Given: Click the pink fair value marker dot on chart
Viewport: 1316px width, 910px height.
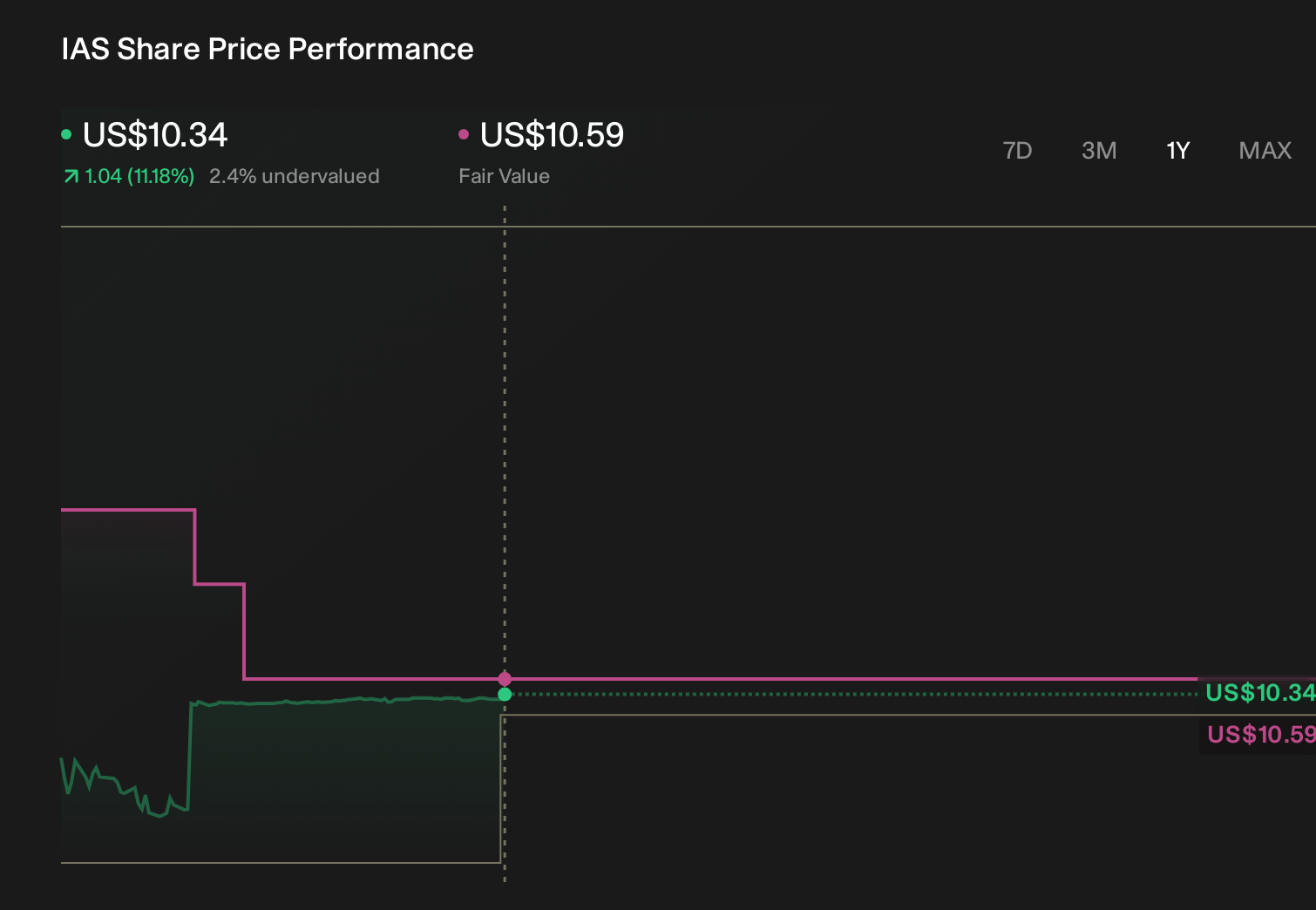Looking at the screenshot, I should pos(505,678).
